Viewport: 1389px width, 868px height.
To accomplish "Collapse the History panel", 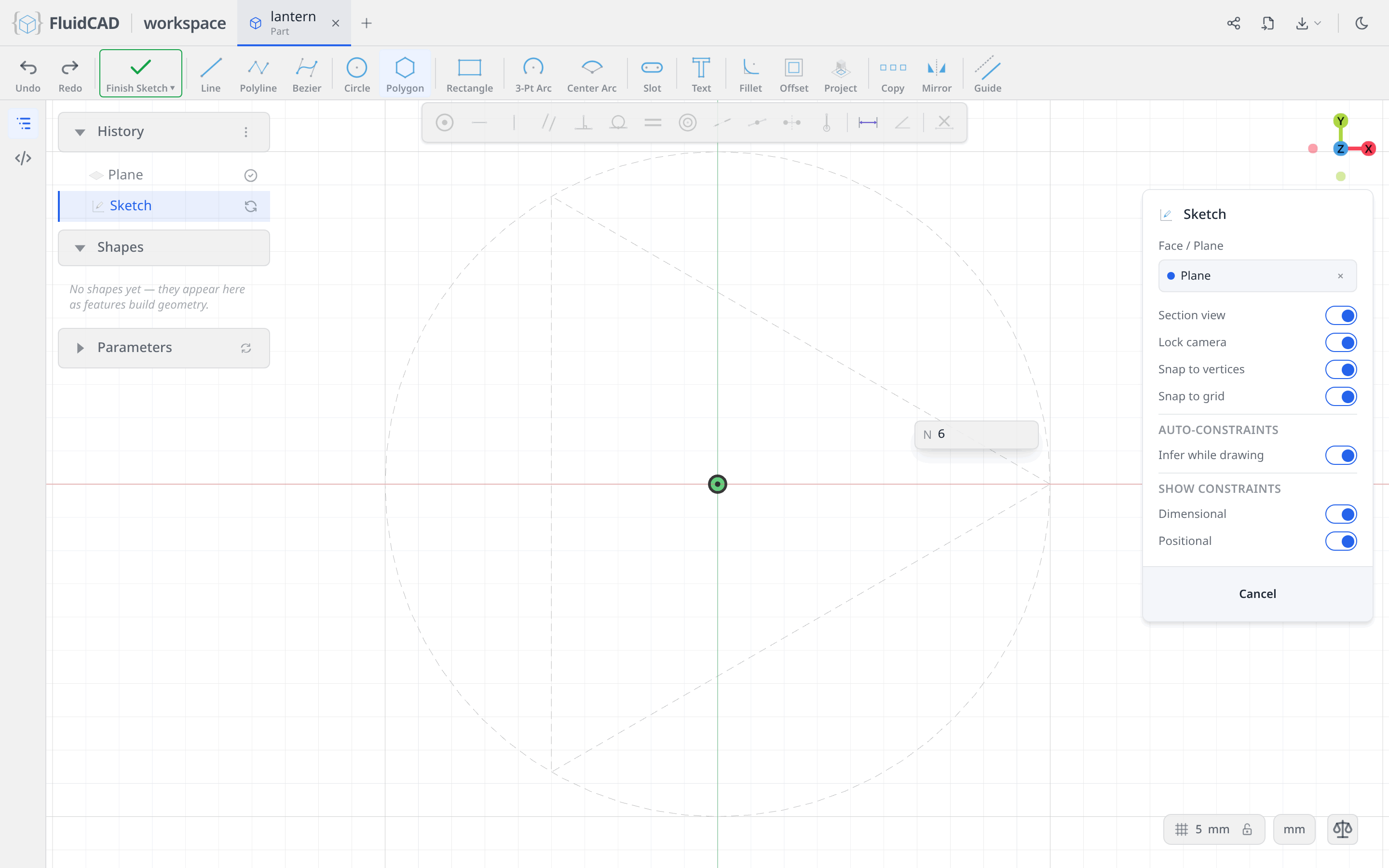I will [80, 132].
